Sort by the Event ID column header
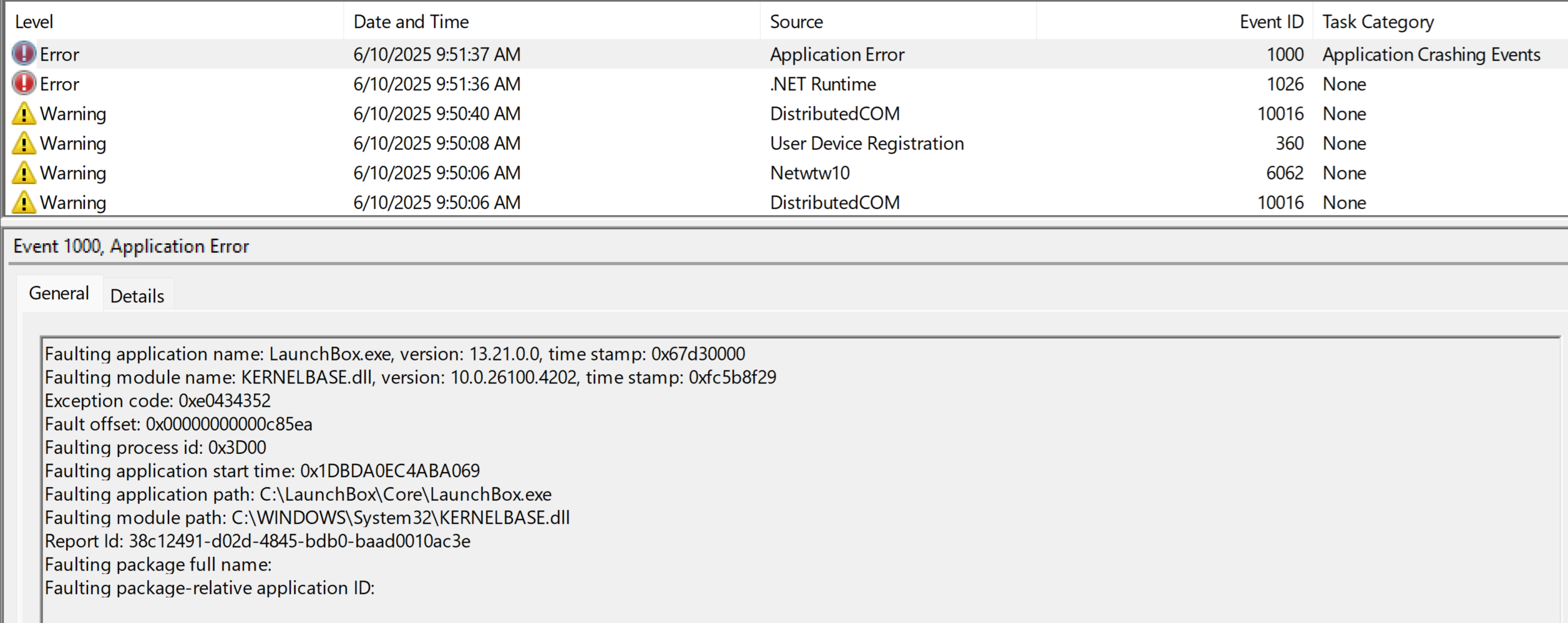The height and width of the screenshot is (623, 1568). pos(1272,22)
